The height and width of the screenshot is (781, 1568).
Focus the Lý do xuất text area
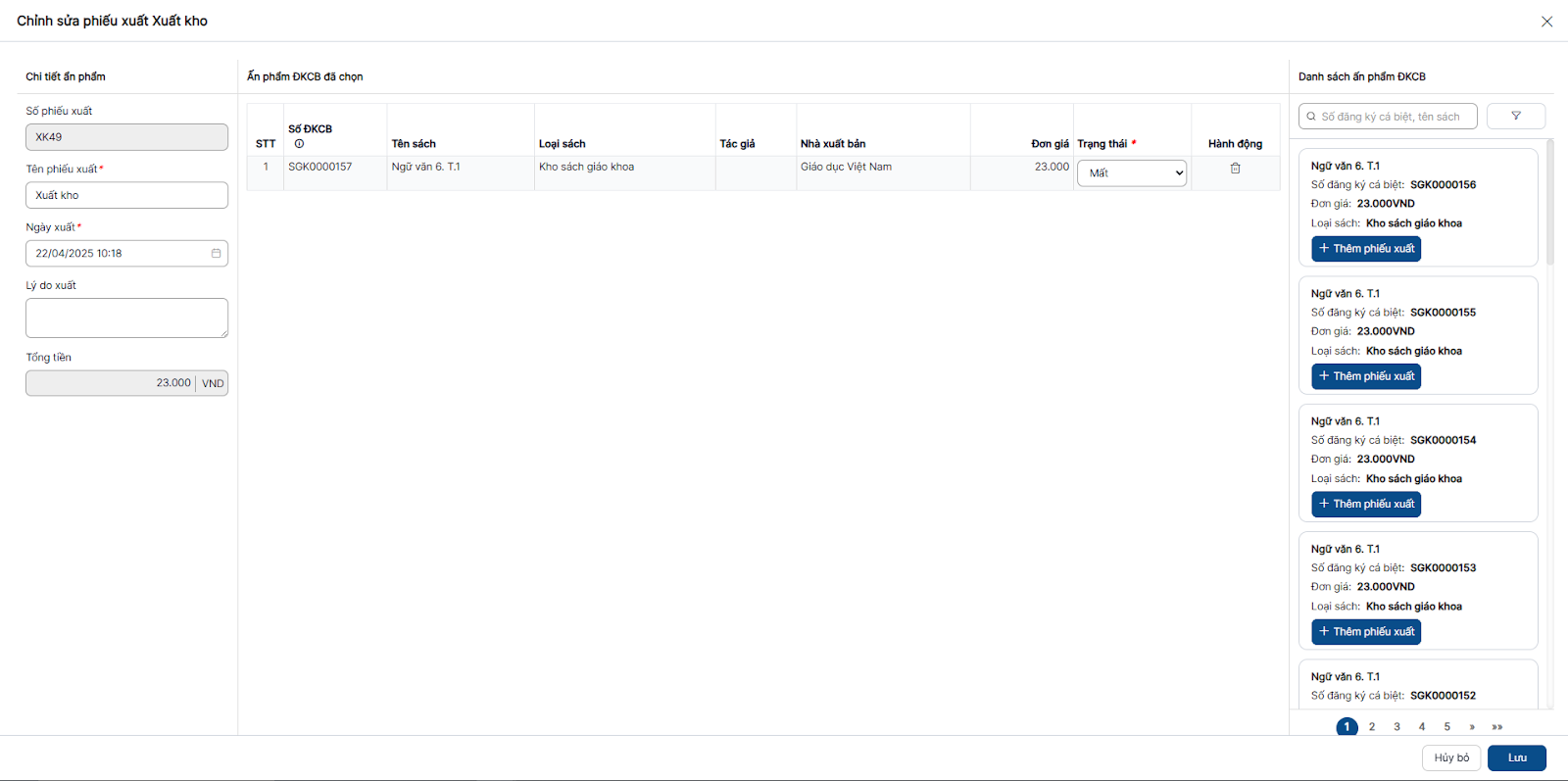click(x=126, y=318)
